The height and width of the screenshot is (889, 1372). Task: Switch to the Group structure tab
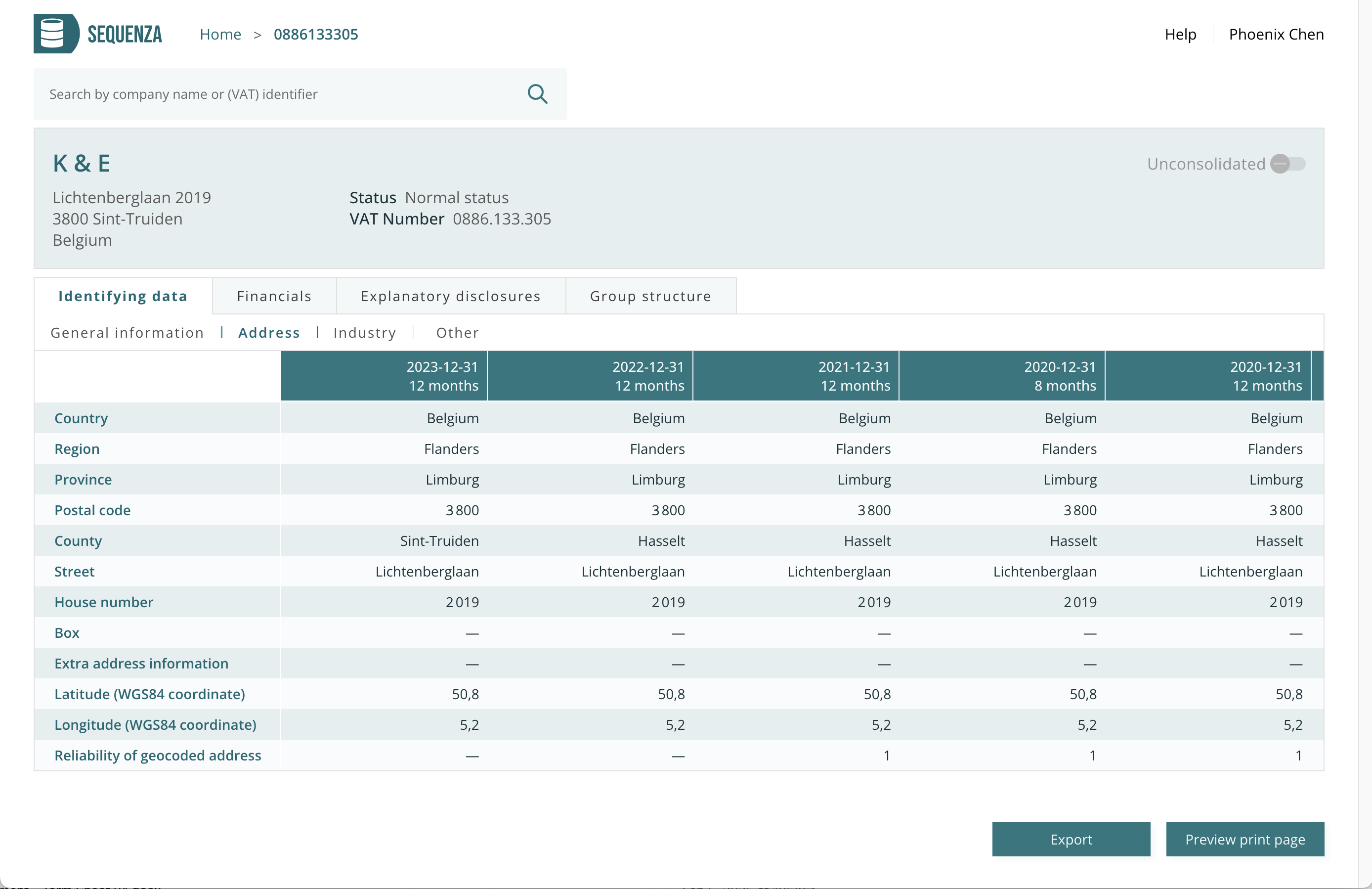point(650,296)
